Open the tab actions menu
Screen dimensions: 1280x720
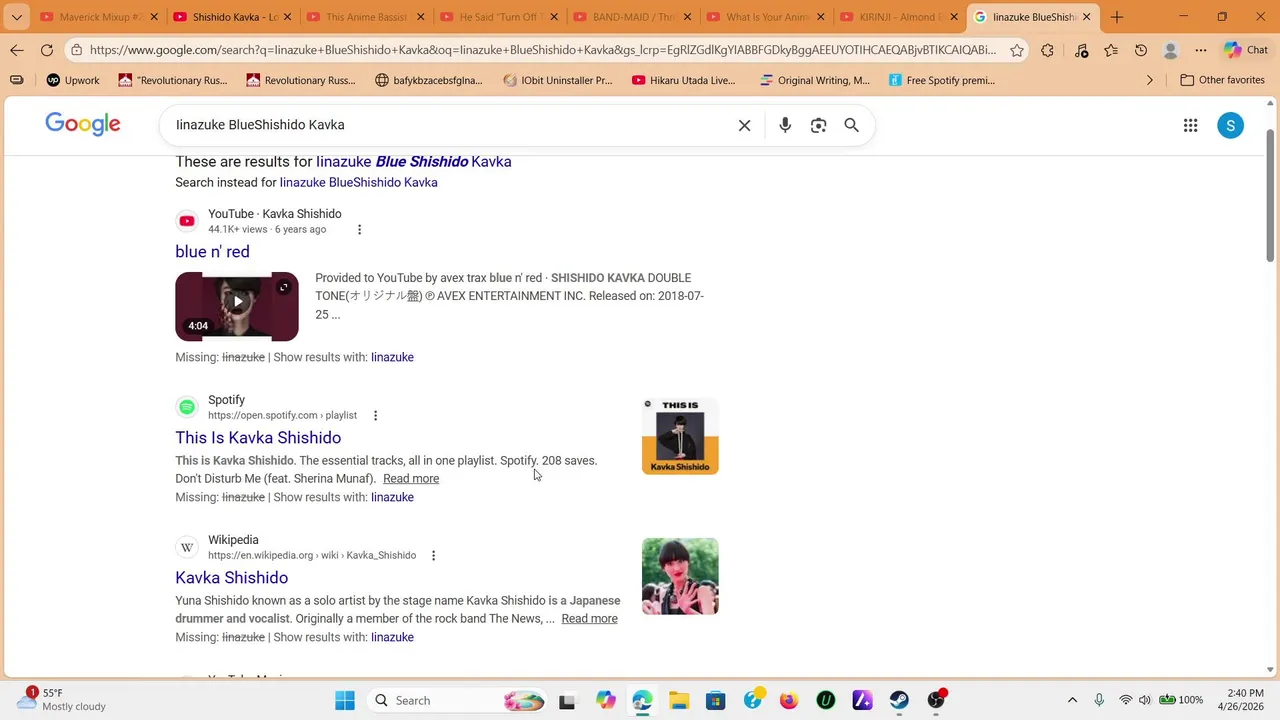tap(16, 17)
